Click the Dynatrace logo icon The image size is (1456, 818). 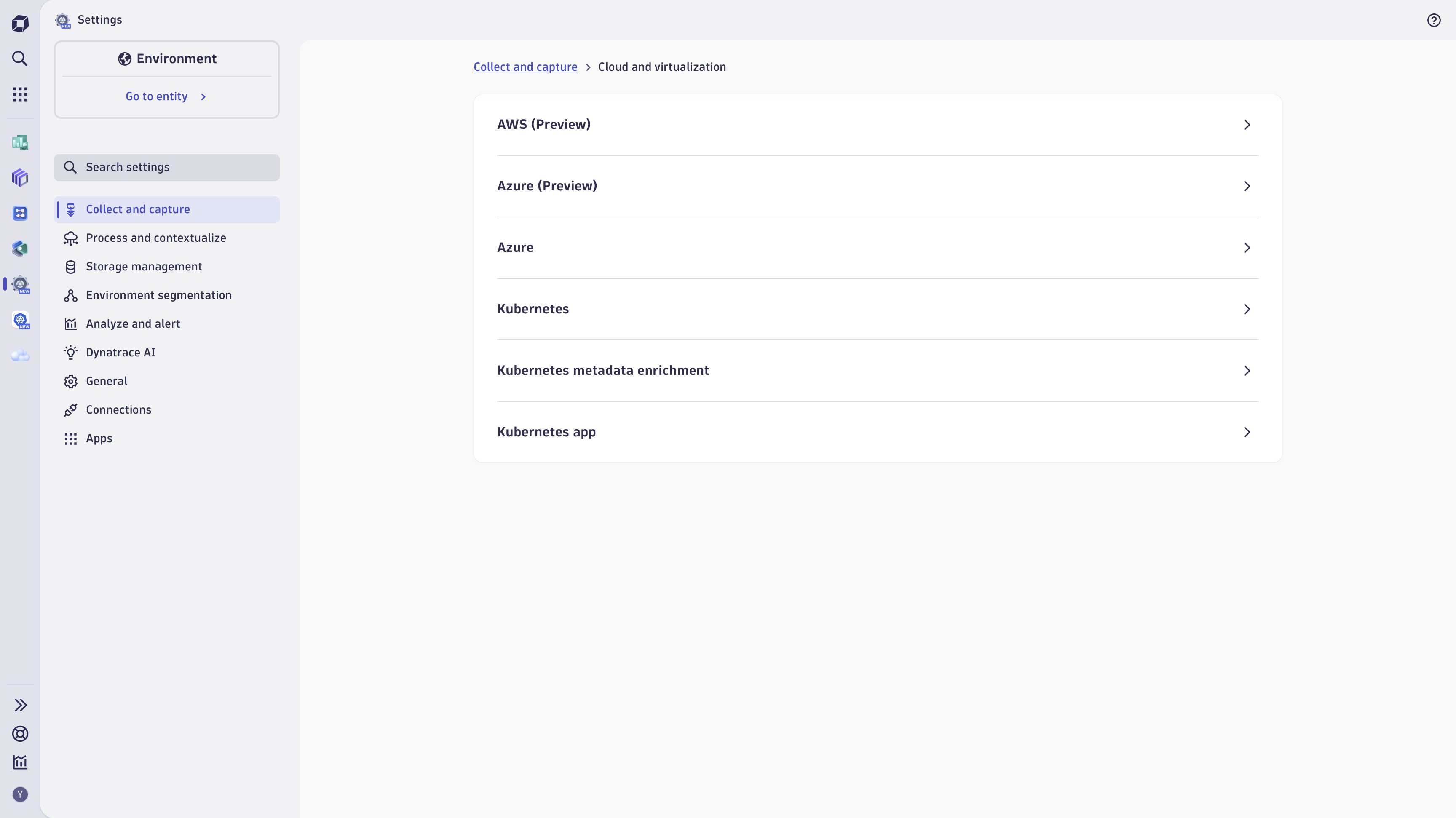[x=20, y=23]
